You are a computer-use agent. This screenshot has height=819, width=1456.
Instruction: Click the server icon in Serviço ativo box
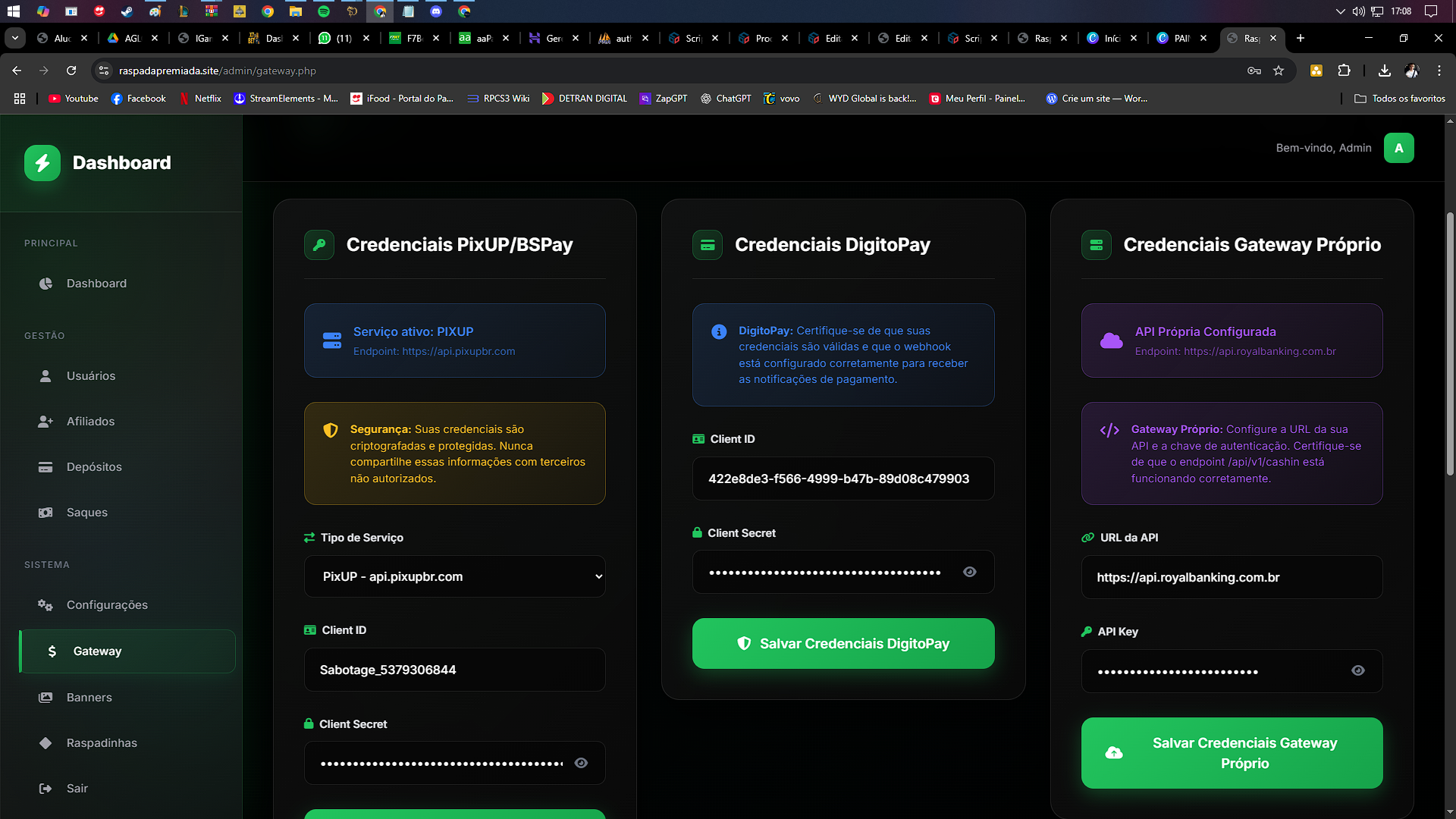click(332, 340)
